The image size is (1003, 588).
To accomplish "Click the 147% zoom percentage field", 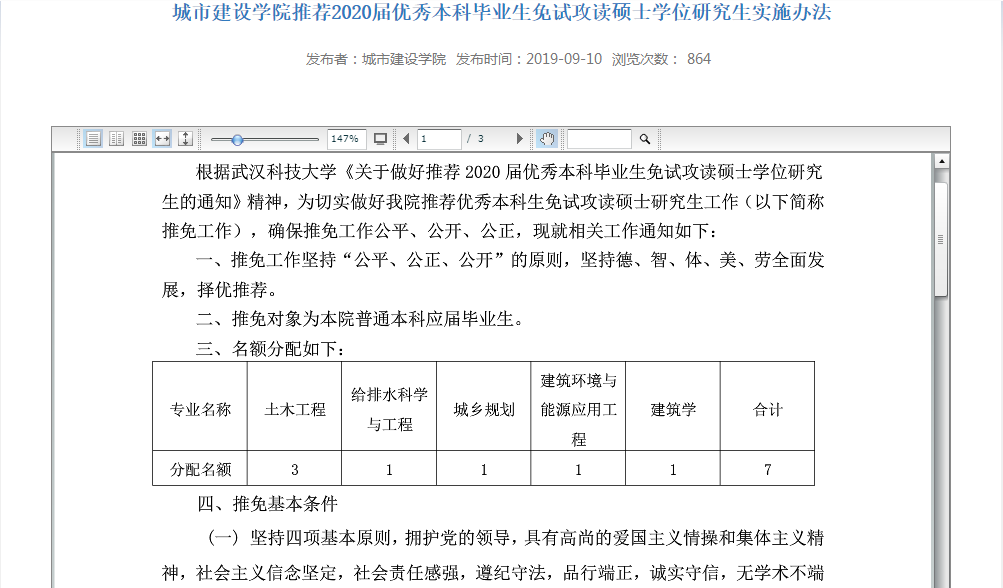I will pyautogui.click(x=345, y=139).
